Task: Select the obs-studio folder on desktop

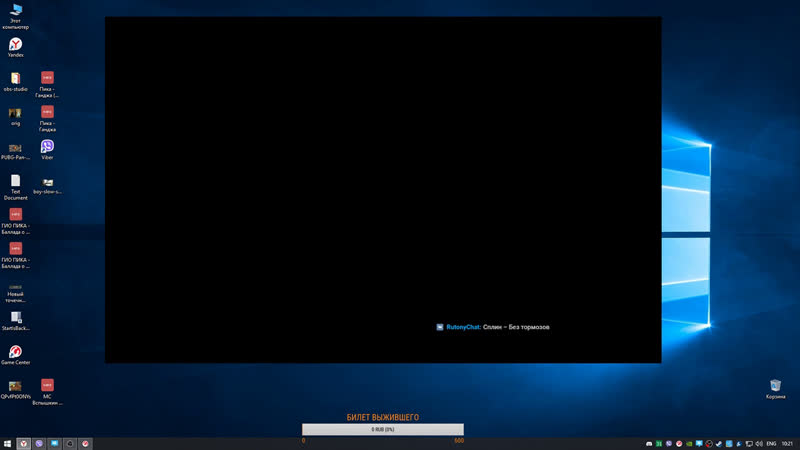Action: point(15,82)
